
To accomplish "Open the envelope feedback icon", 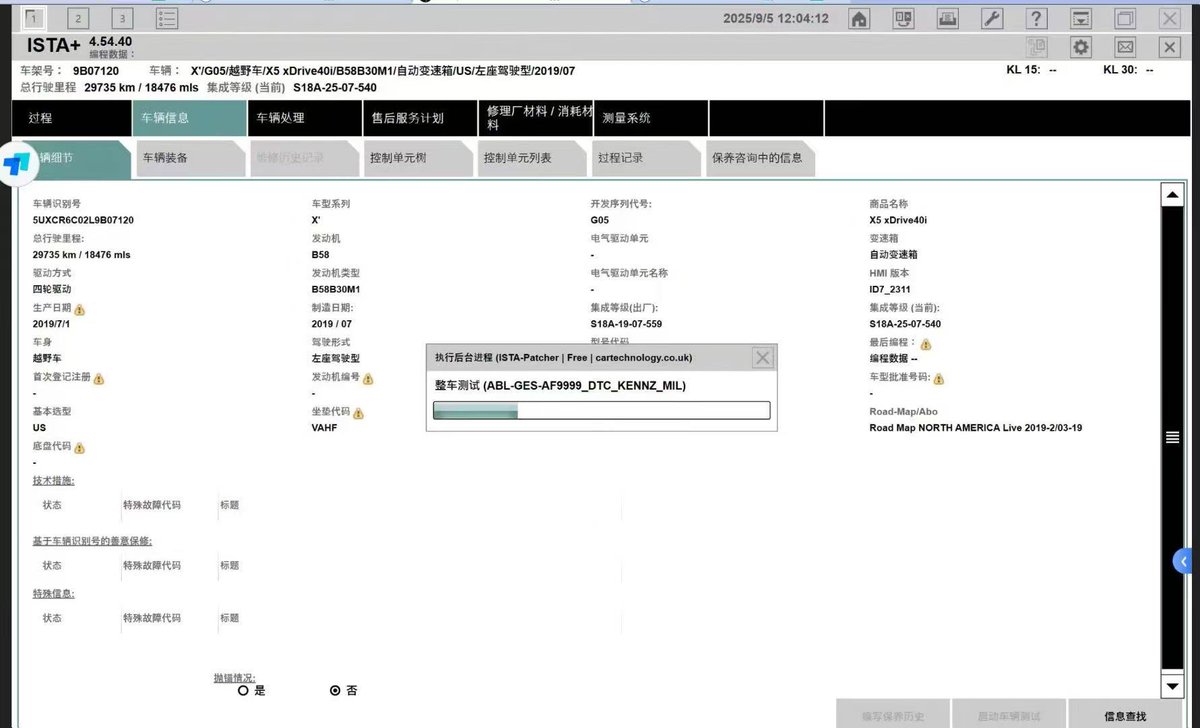I will pyautogui.click(x=1125, y=47).
